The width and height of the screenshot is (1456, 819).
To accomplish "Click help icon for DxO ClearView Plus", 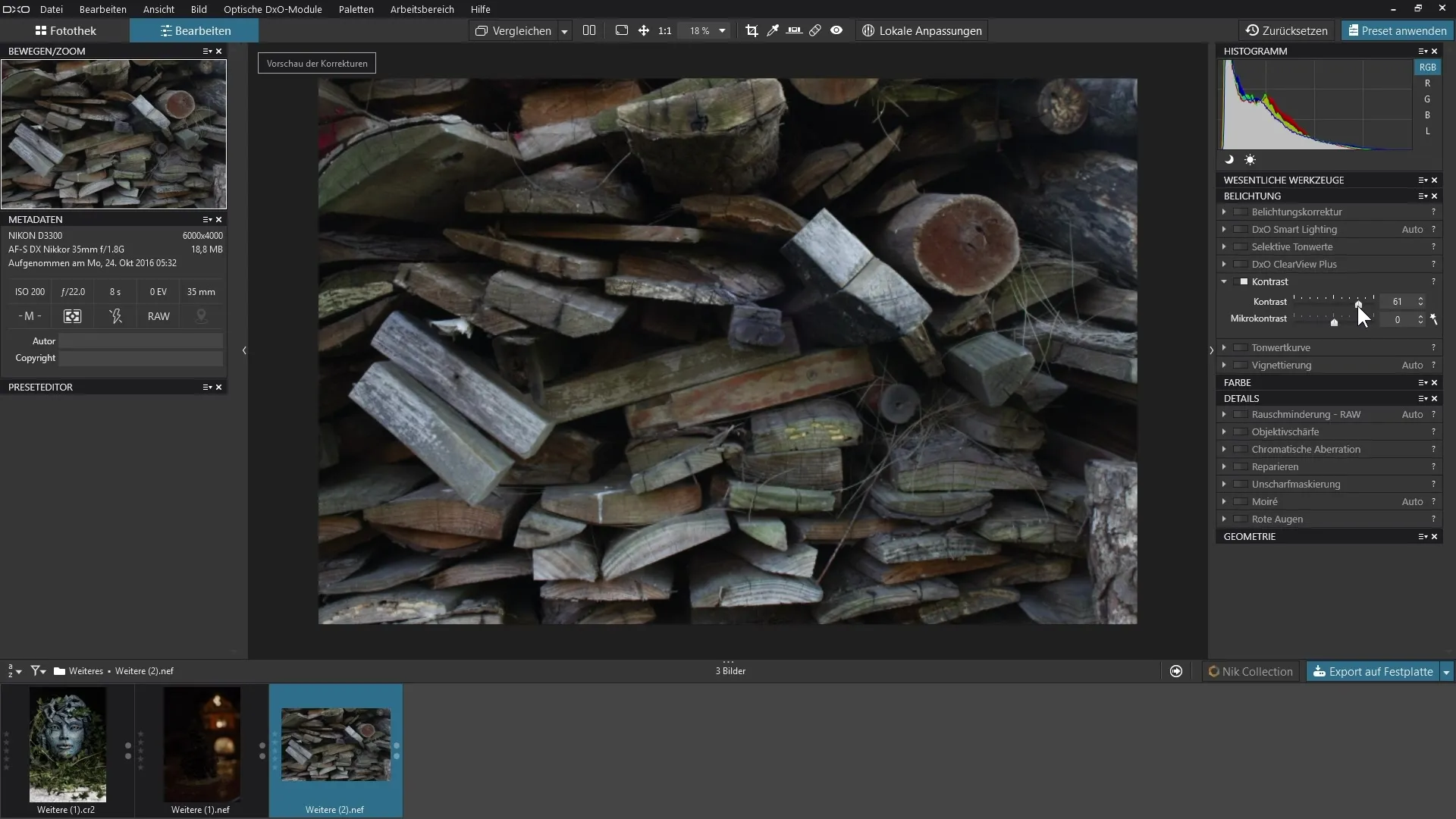I will 1433,265.
